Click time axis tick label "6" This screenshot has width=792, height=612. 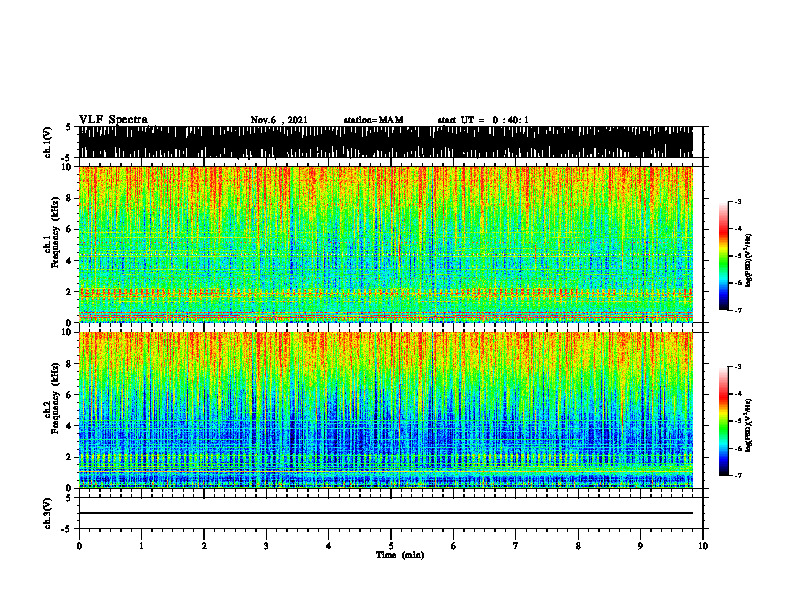coord(454,546)
